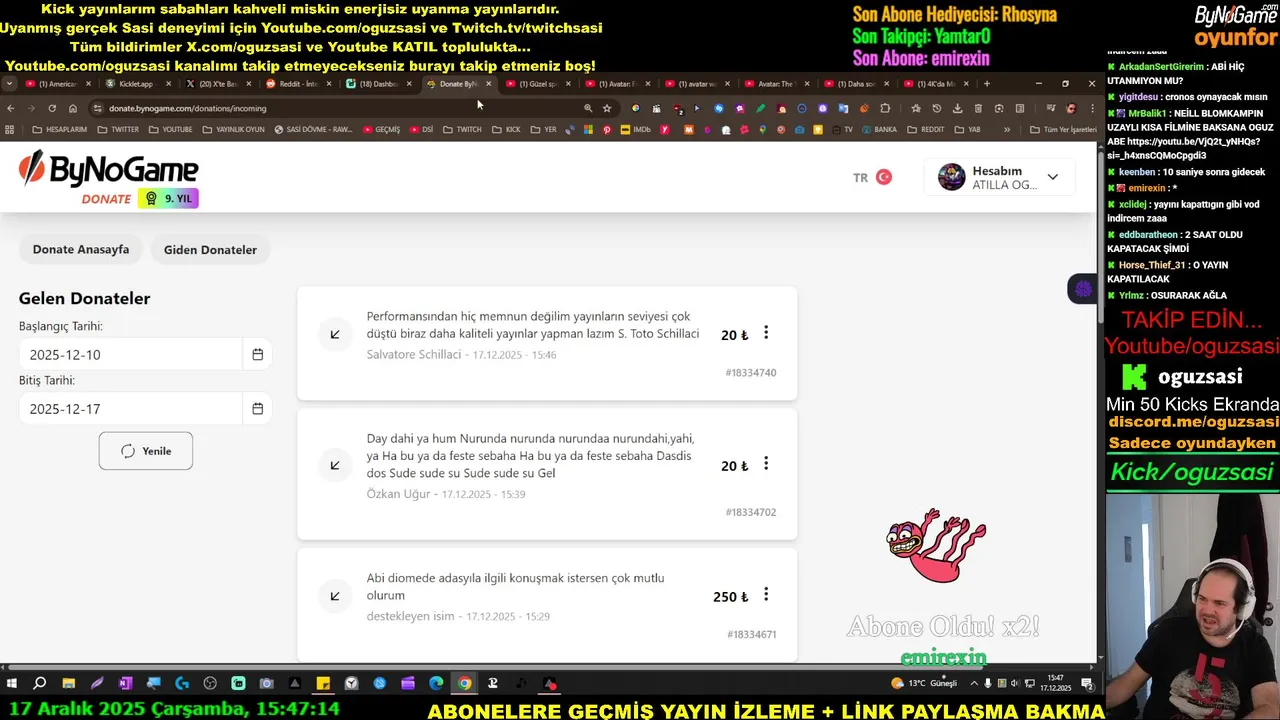Click the address bar URL donate.bynogame.com
Image resolution: width=1280 pixels, height=720 pixels.
188,108
